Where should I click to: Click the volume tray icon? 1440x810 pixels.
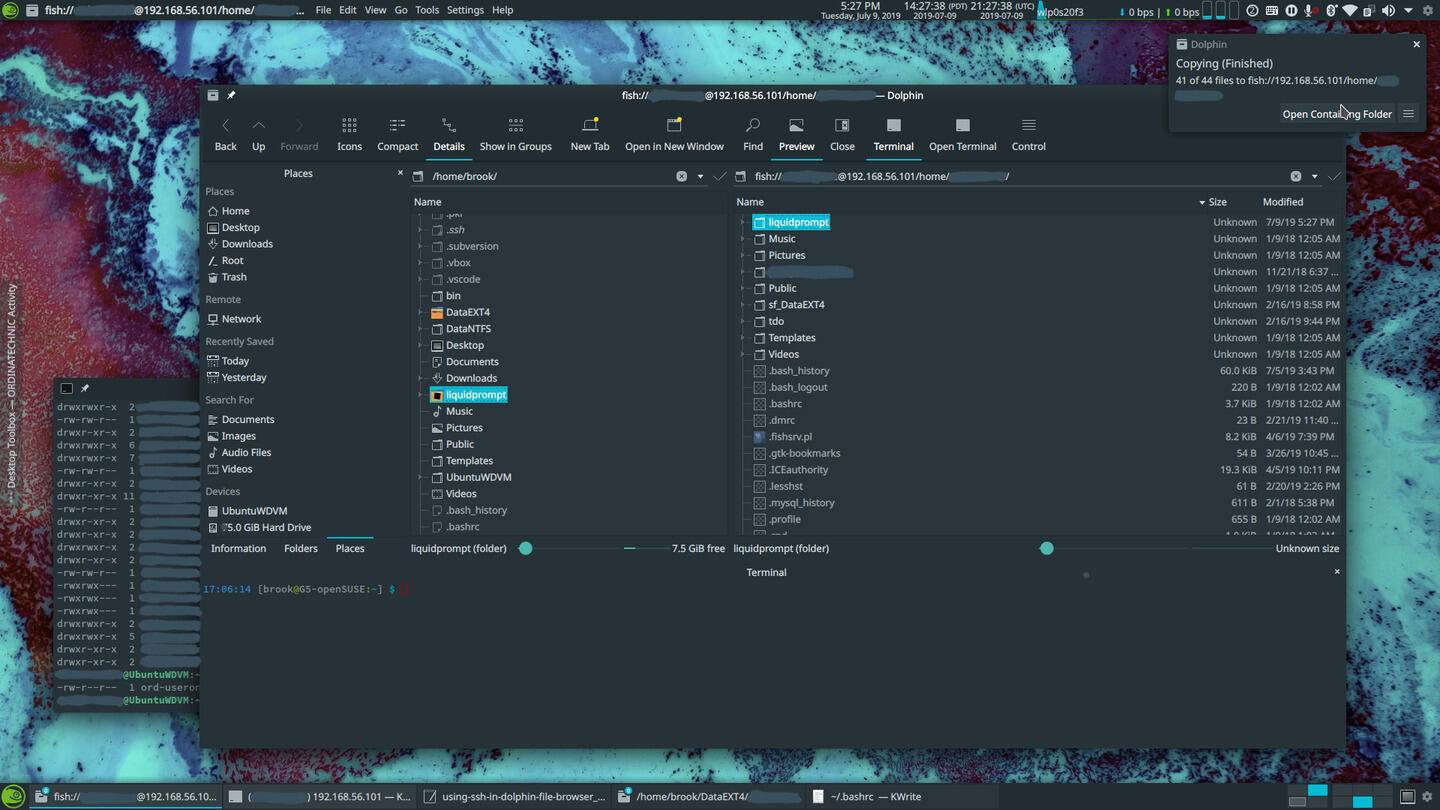click(x=1388, y=10)
